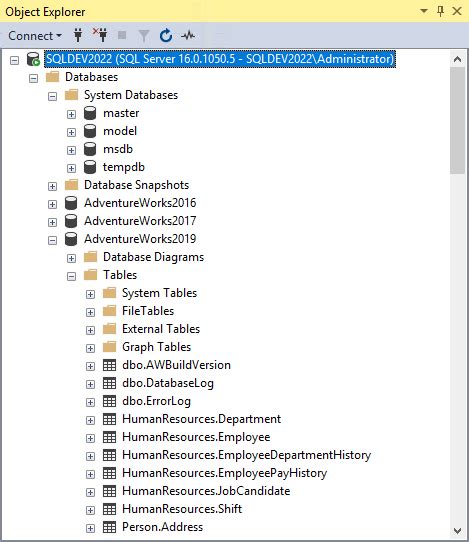The height and width of the screenshot is (542, 469).
Task: Select the dbo.DatabaseLog table
Action: 168,383
